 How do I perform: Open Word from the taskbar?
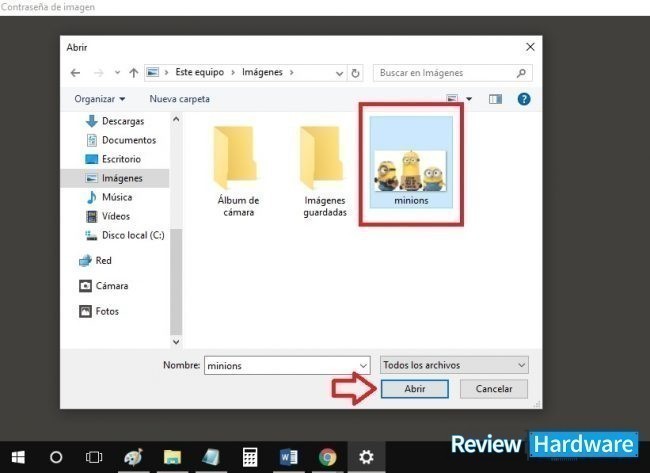(x=289, y=457)
